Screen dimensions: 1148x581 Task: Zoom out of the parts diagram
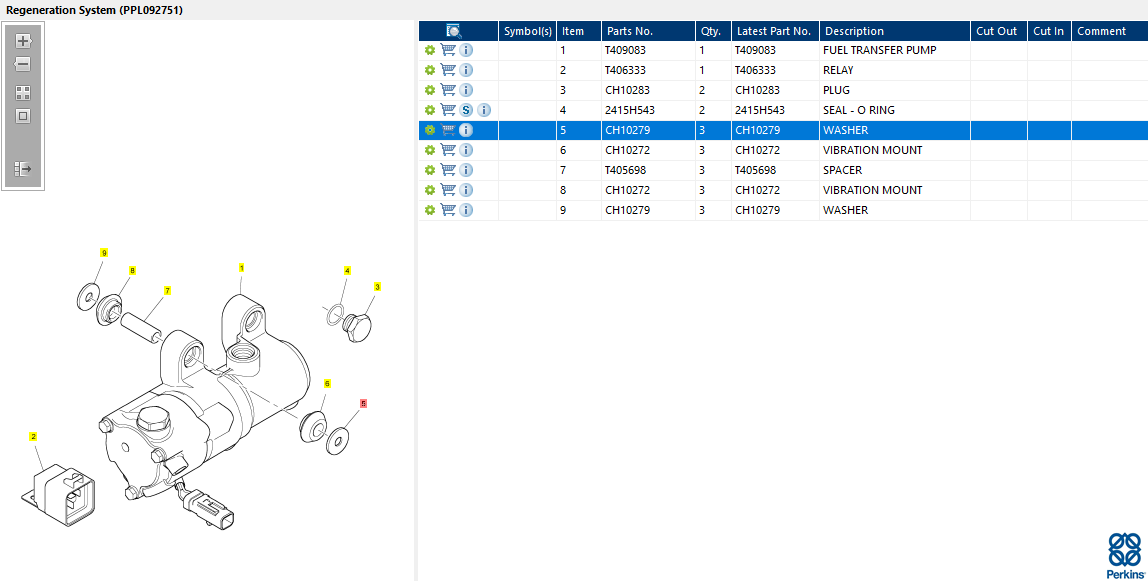(23, 64)
